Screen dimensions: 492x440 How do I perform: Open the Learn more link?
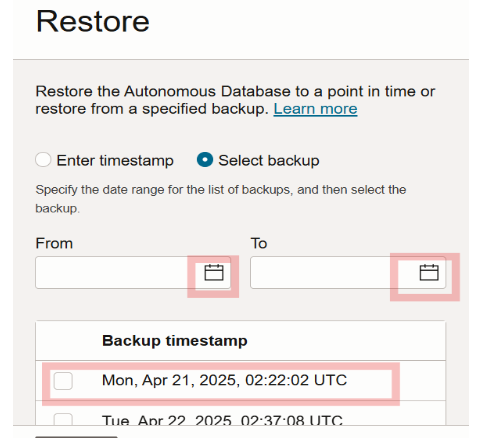coord(315,109)
